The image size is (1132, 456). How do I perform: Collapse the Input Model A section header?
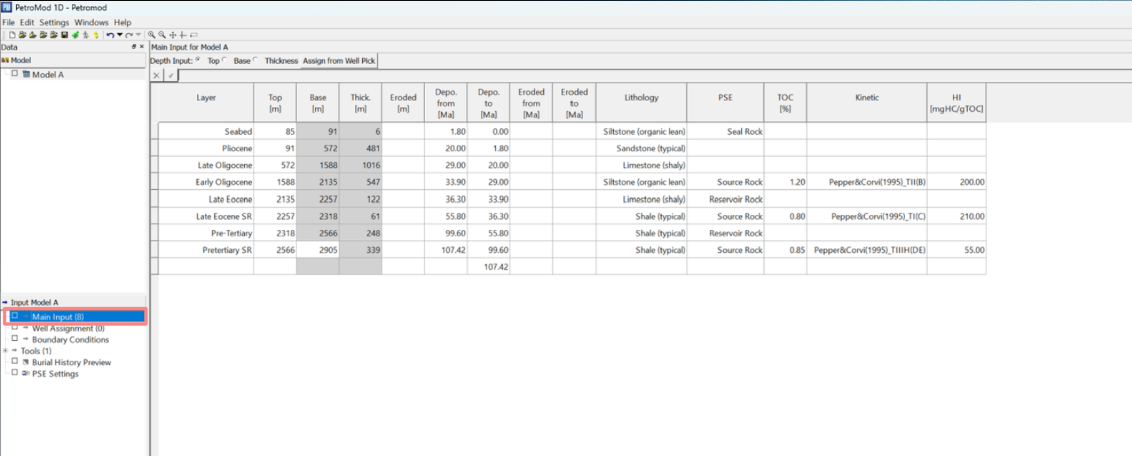pyautogui.click(x=5, y=302)
